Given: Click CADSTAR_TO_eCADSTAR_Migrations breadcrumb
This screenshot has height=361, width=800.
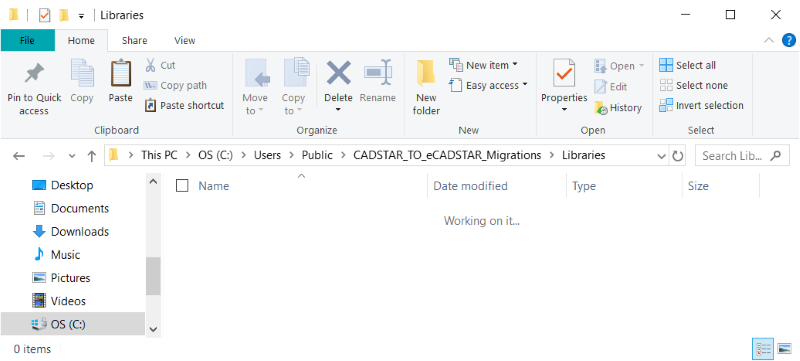Looking at the screenshot, I should click(x=447, y=156).
